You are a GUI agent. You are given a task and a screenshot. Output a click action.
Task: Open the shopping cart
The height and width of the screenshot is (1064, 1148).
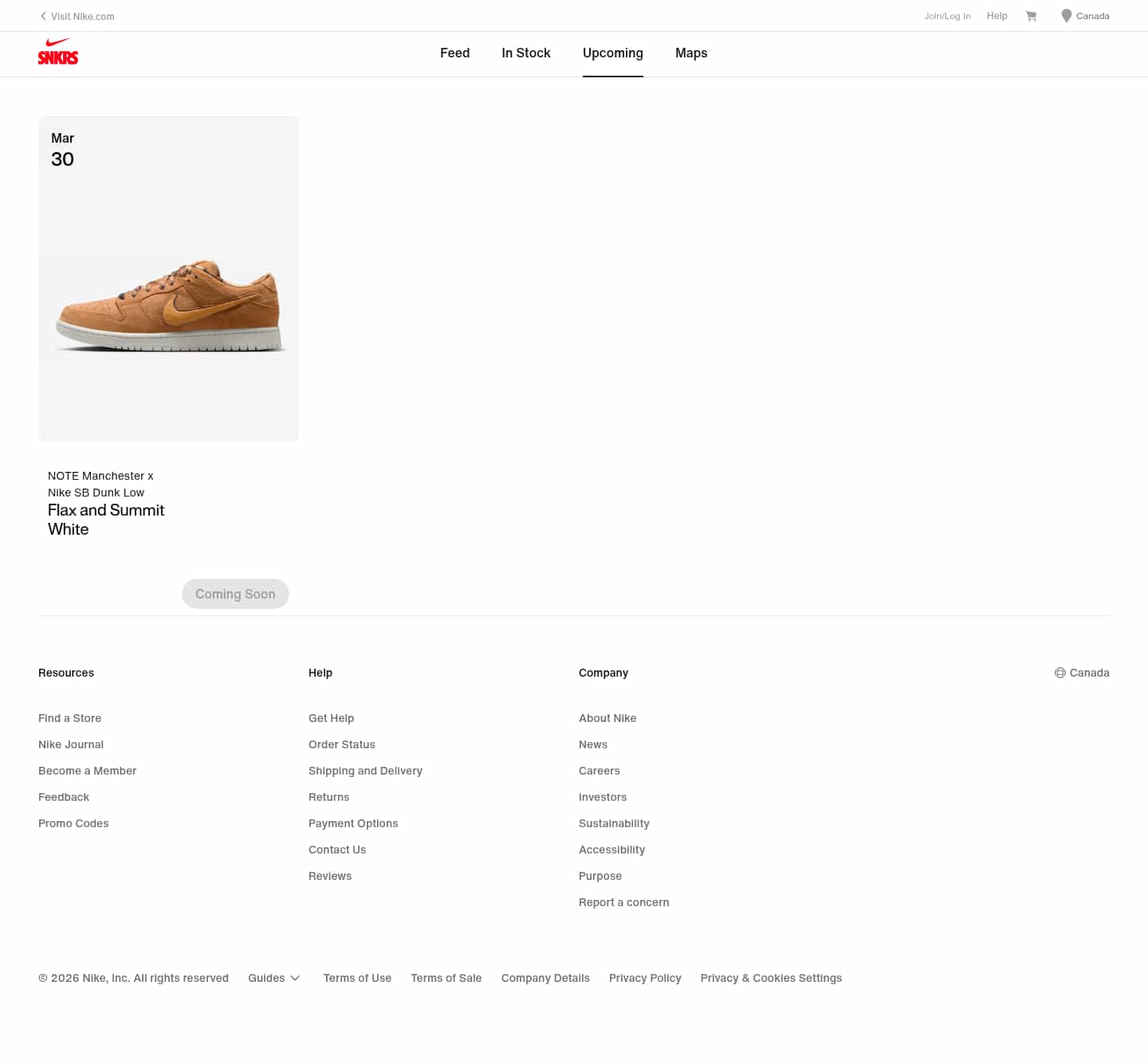coord(1031,15)
